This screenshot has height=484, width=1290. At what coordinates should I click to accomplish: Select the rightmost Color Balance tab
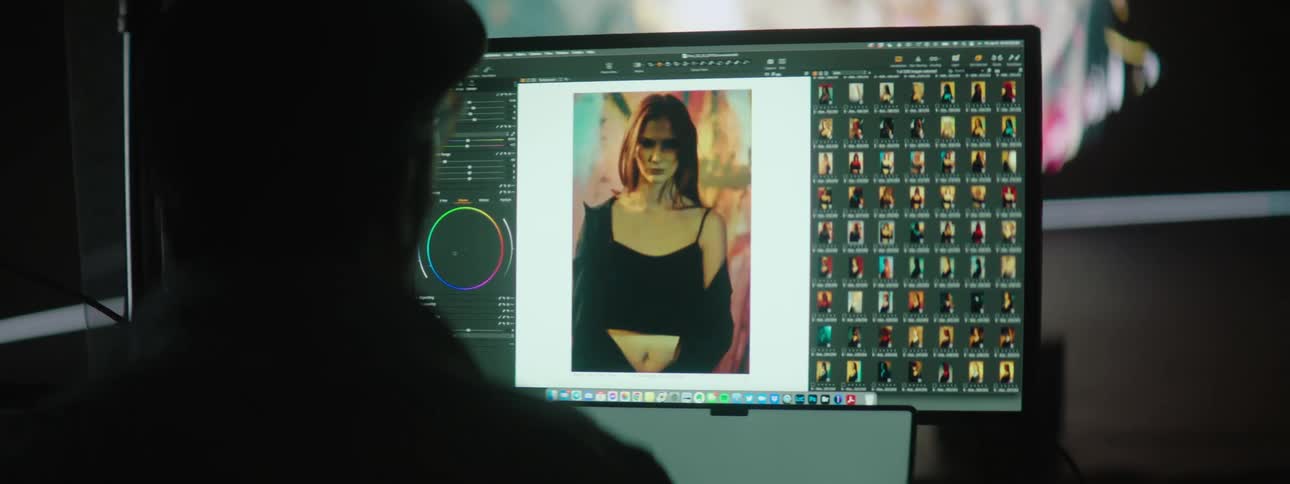[505, 200]
